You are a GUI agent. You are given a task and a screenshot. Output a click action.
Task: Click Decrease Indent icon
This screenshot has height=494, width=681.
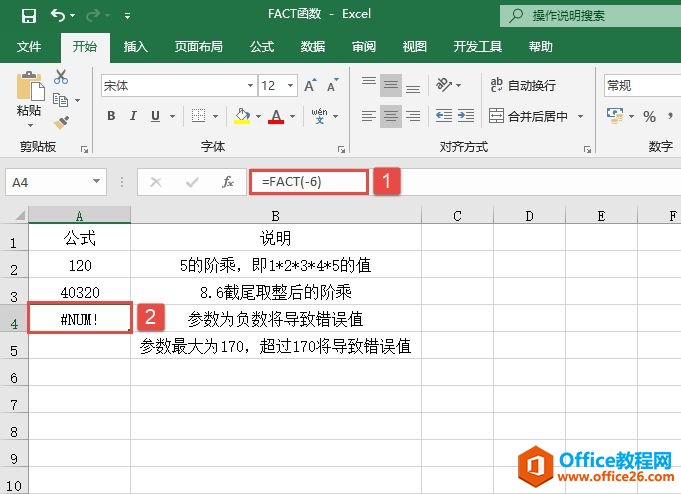click(444, 116)
